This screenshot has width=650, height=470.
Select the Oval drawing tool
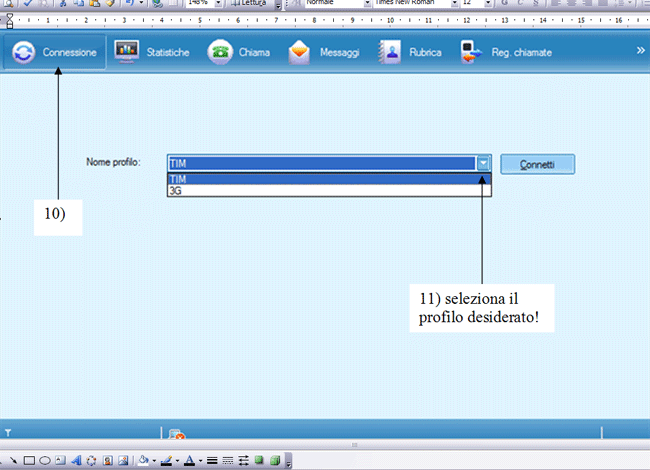pos(45,461)
